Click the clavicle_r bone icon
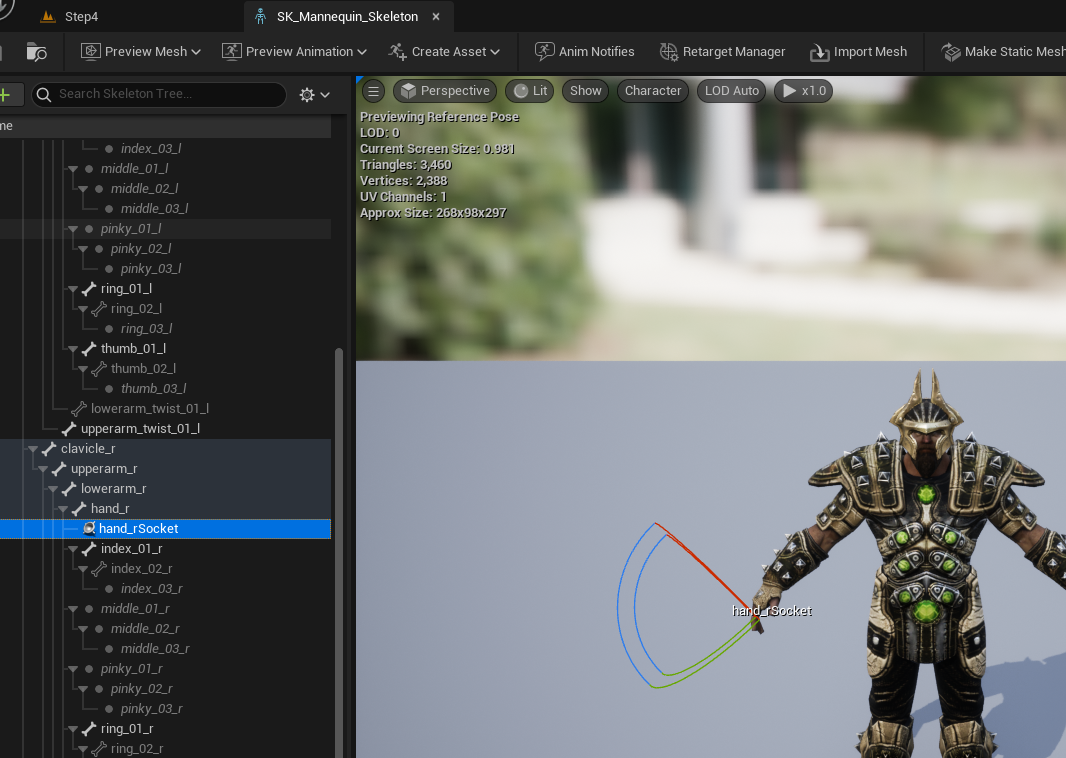 [49, 449]
